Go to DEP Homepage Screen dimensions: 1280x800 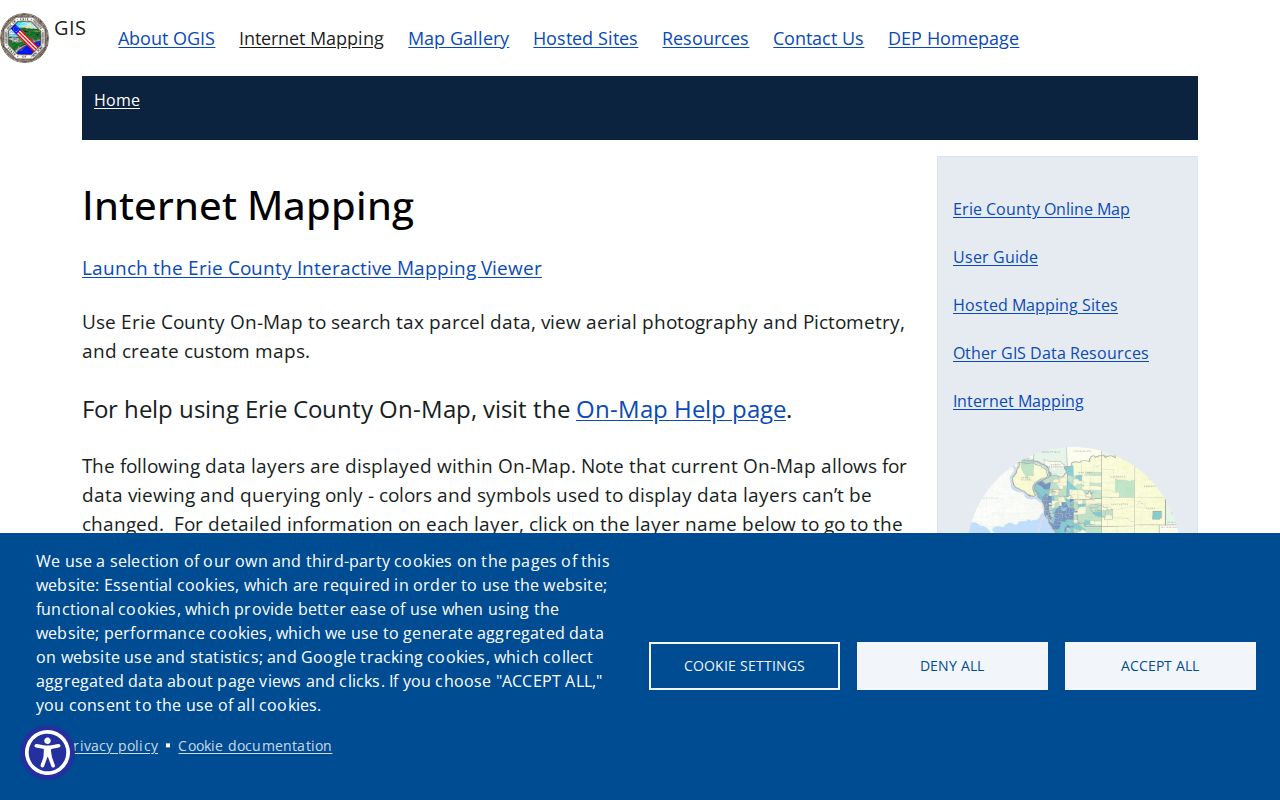coord(953,38)
